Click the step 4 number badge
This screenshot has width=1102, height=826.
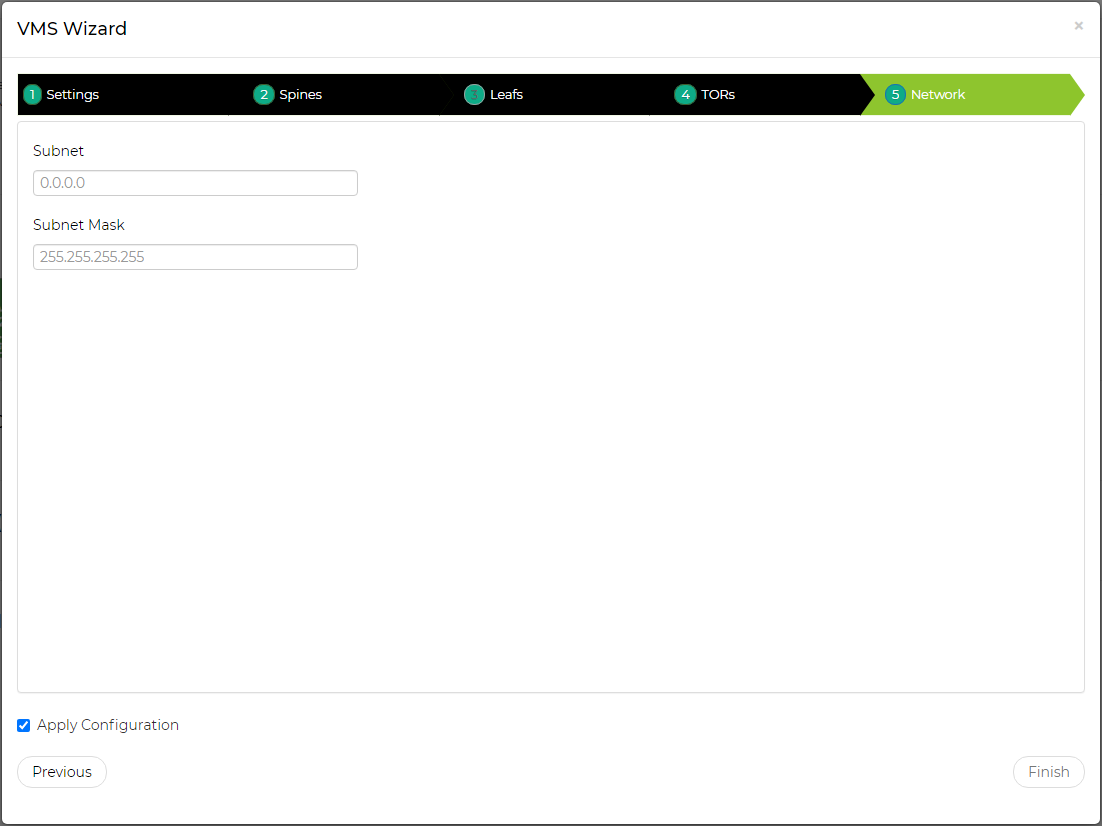tap(685, 95)
